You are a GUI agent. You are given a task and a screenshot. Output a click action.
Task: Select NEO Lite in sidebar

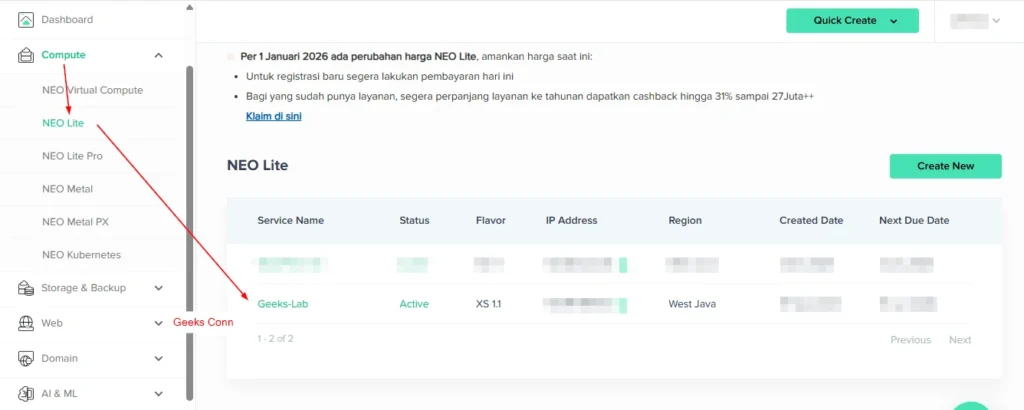(63, 123)
